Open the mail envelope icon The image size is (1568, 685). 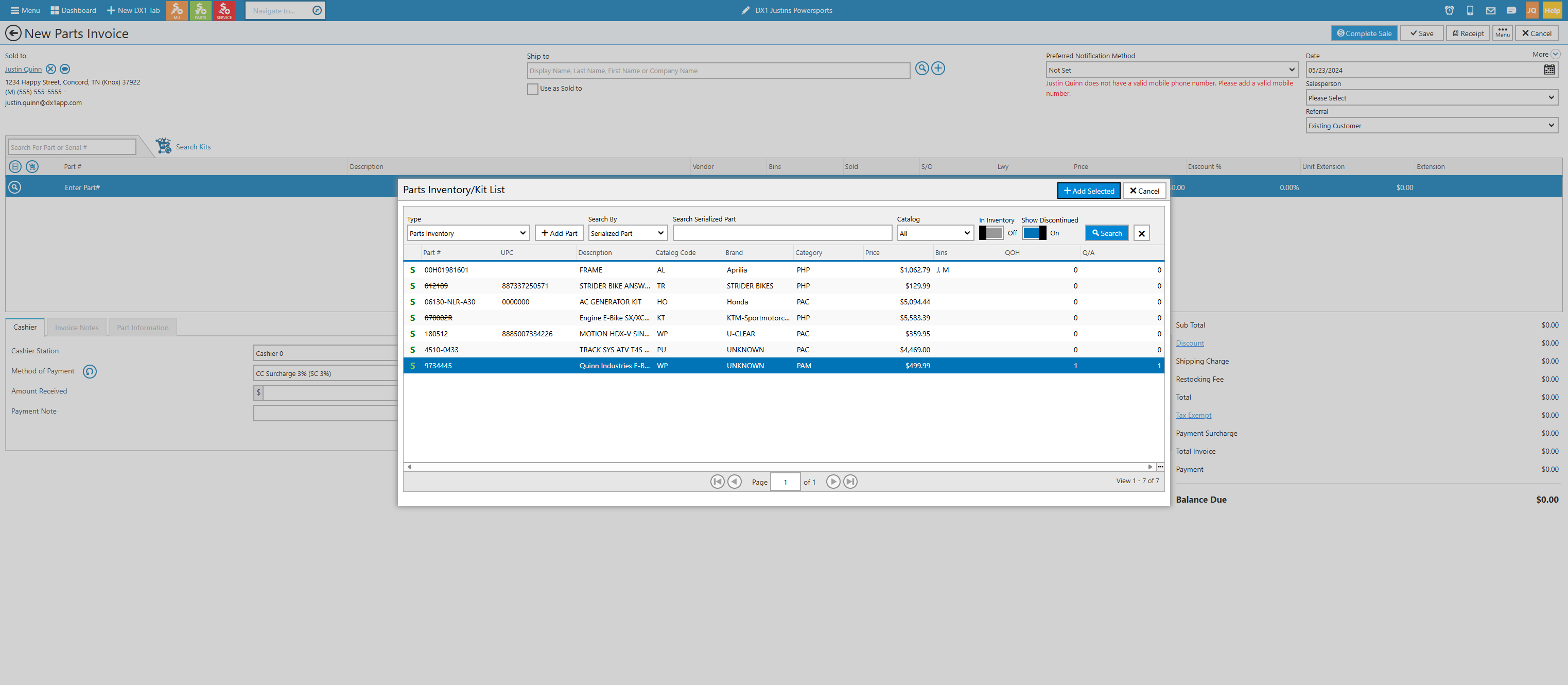click(1491, 10)
